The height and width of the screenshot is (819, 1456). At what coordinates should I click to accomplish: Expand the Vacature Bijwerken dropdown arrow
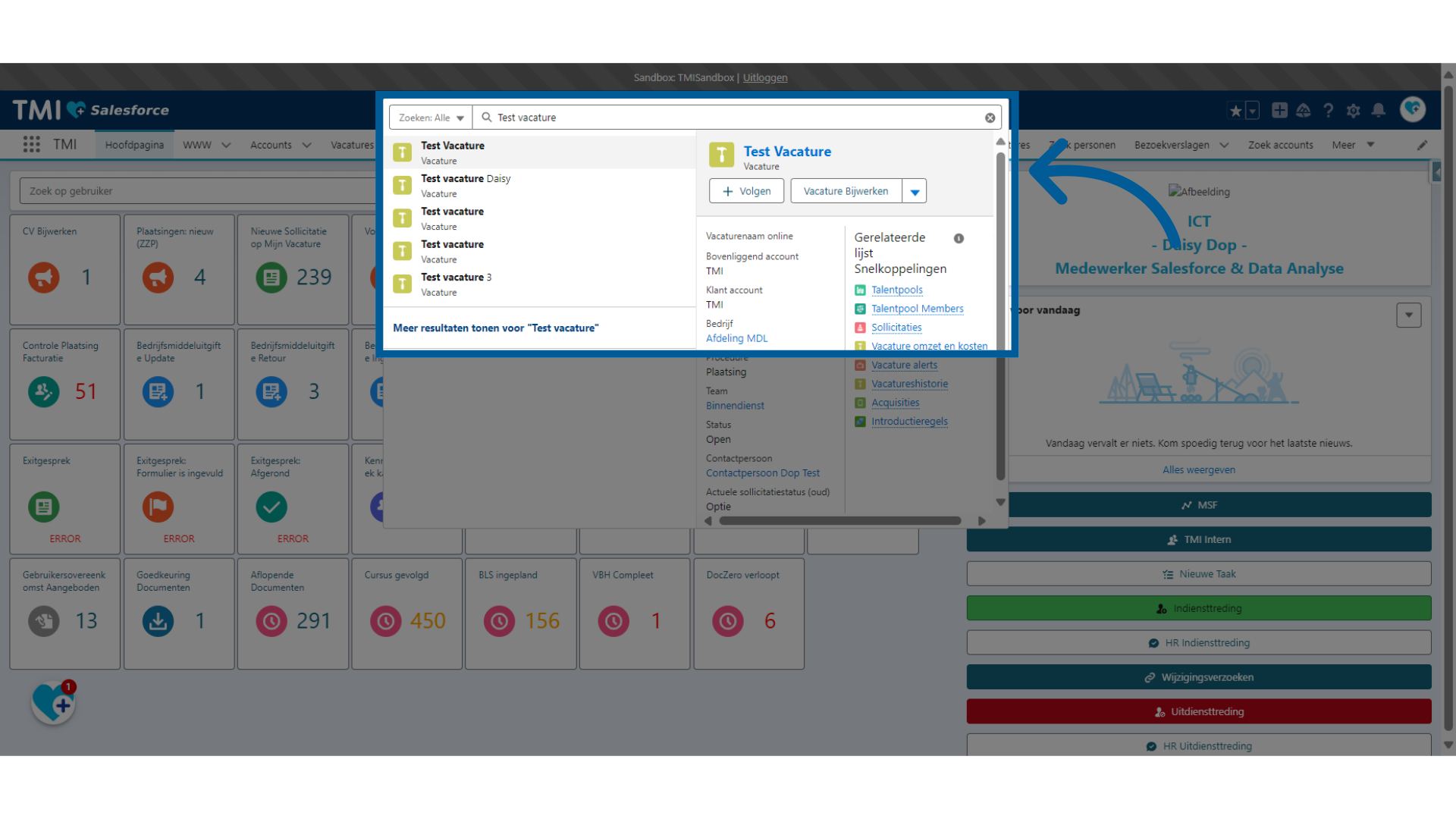click(913, 191)
